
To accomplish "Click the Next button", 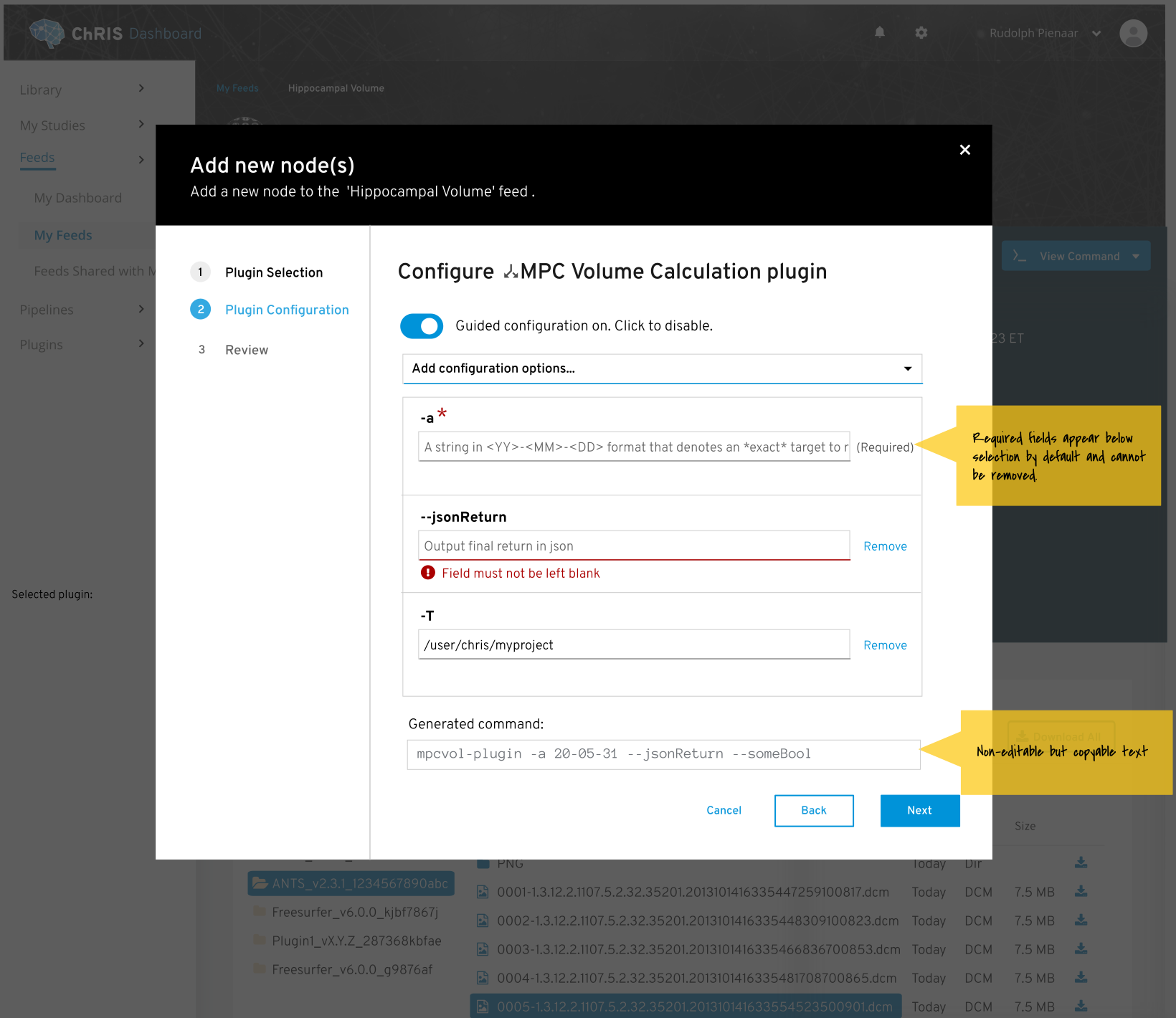I will [x=920, y=811].
